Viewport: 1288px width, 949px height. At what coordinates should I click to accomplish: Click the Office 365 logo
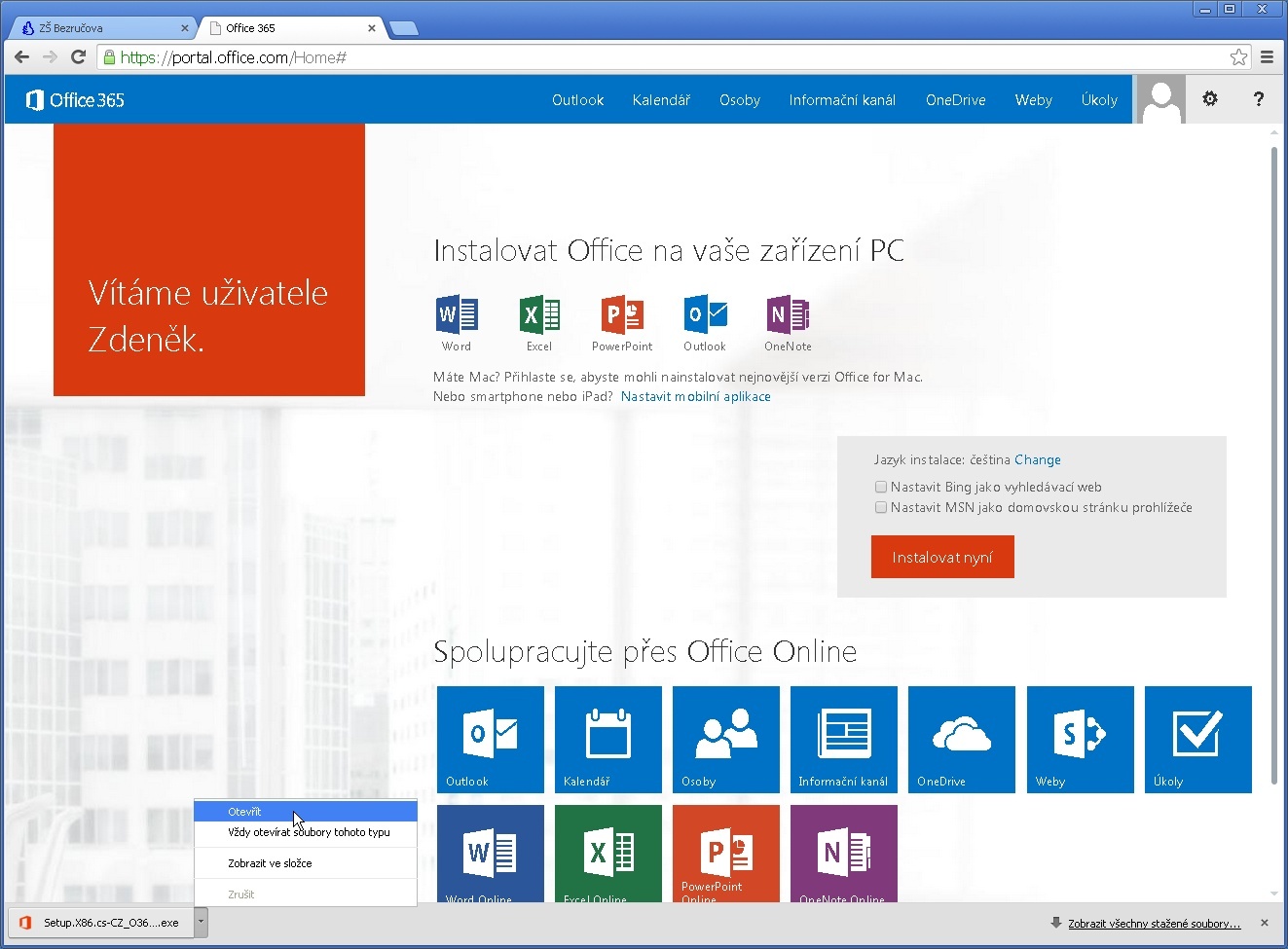76,99
